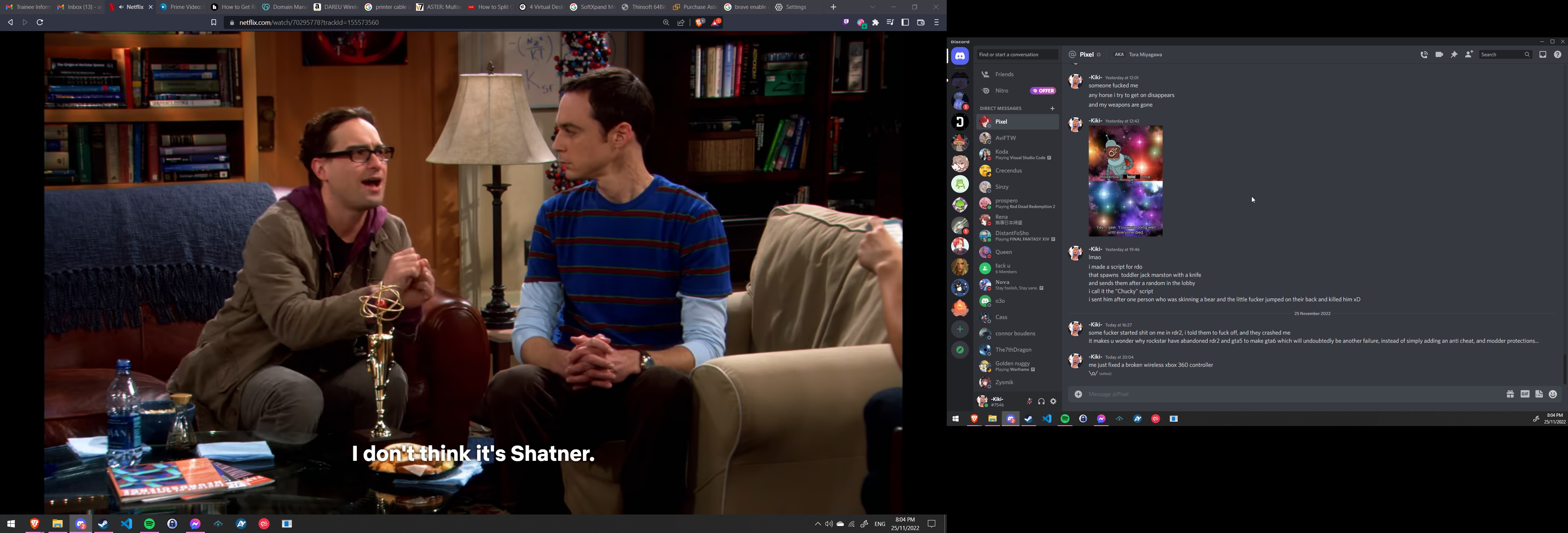Open the Friends section in Discord

[1018, 74]
